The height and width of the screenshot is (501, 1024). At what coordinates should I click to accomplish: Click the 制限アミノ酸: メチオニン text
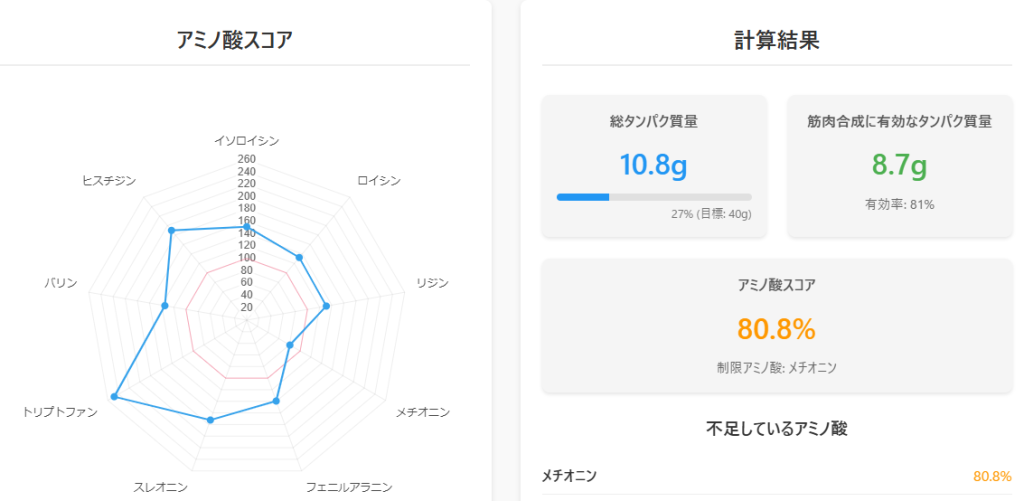[x=776, y=367]
